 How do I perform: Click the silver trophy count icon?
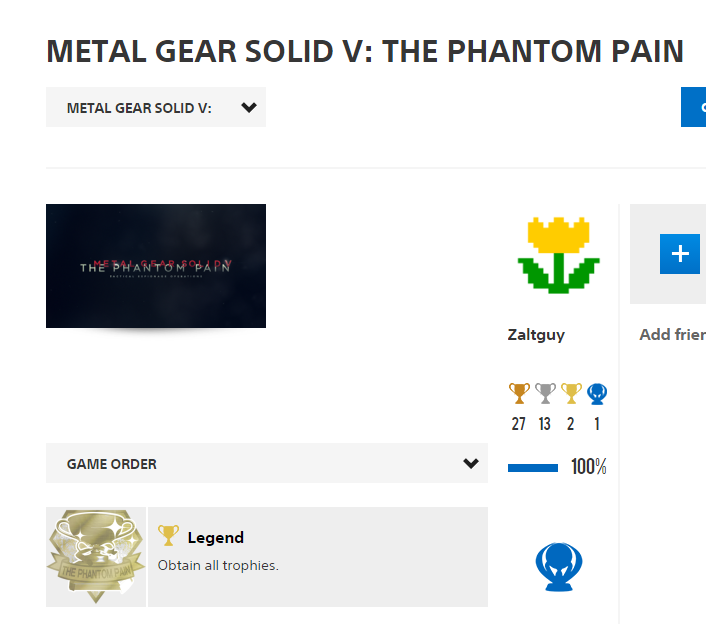coord(545,394)
